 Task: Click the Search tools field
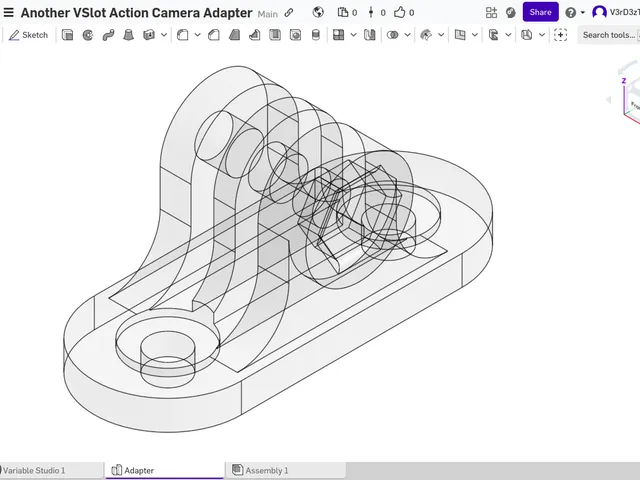point(609,35)
